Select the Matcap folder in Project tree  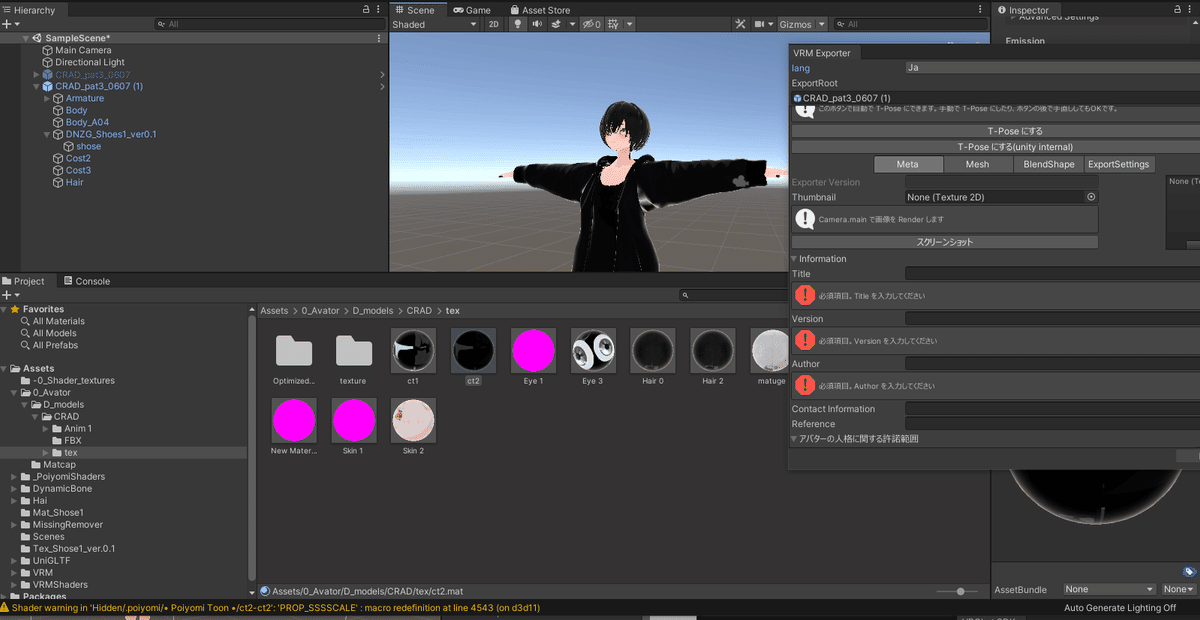click(x=60, y=464)
